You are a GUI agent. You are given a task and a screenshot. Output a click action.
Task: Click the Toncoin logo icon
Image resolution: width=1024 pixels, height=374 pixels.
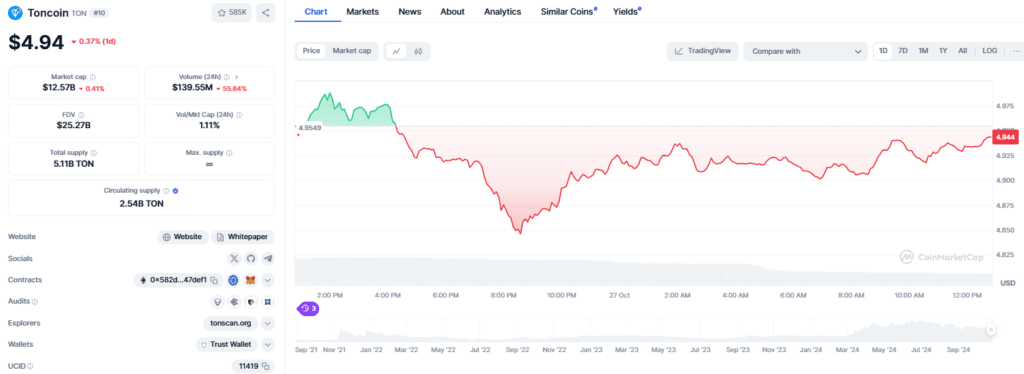click(x=15, y=12)
